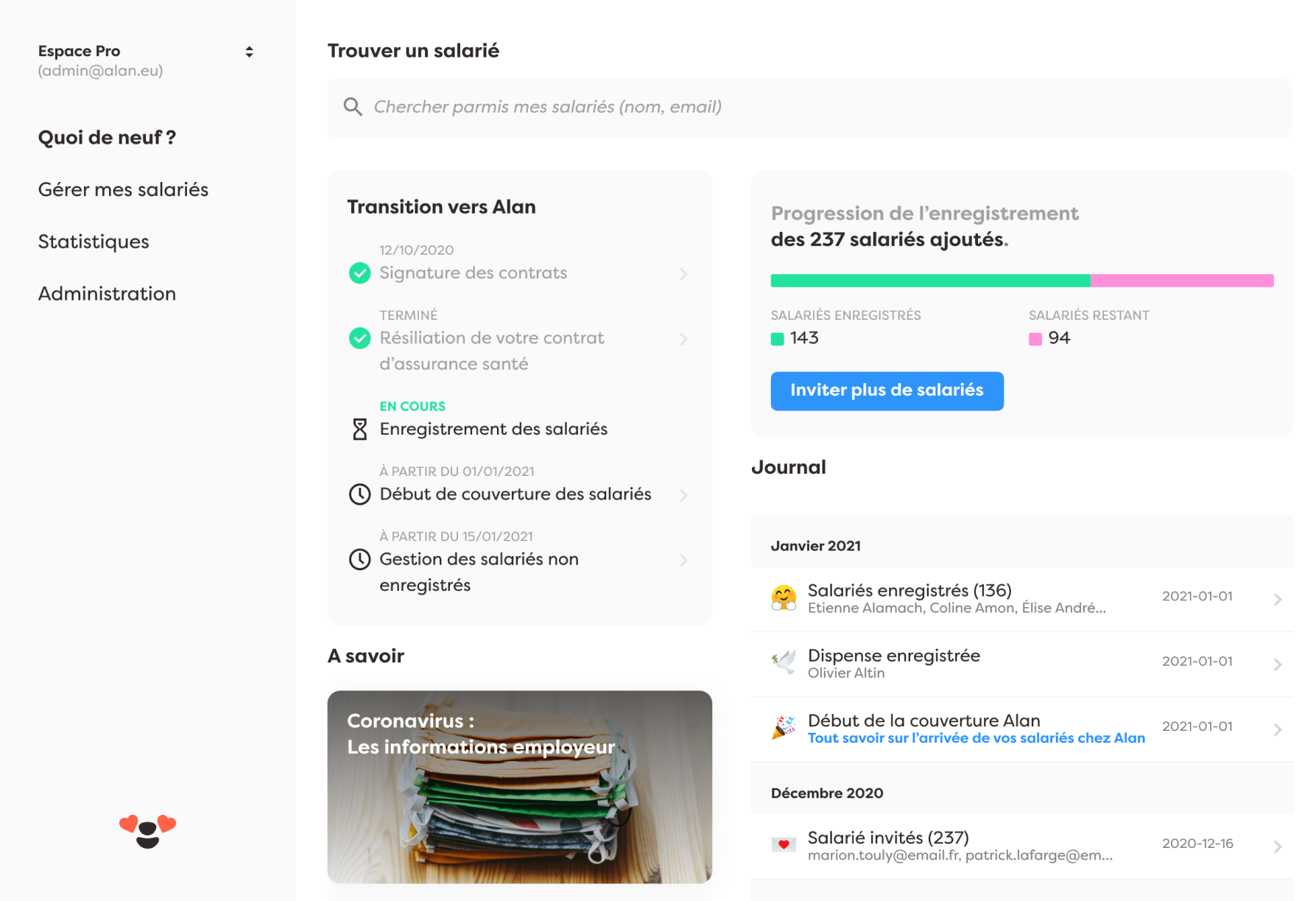Click the green check beside Résiliation de votre contrat
1316x901 pixels.
click(359, 338)
